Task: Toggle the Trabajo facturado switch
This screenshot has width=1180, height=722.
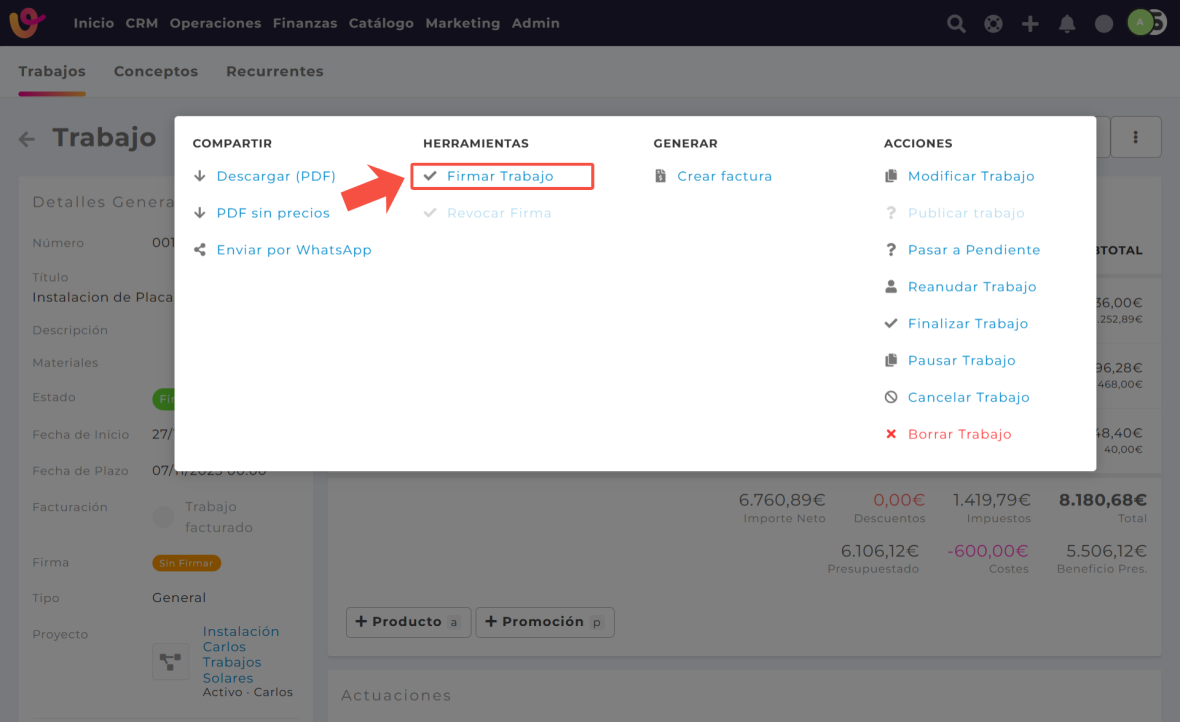Action: (x=163, y=517)
